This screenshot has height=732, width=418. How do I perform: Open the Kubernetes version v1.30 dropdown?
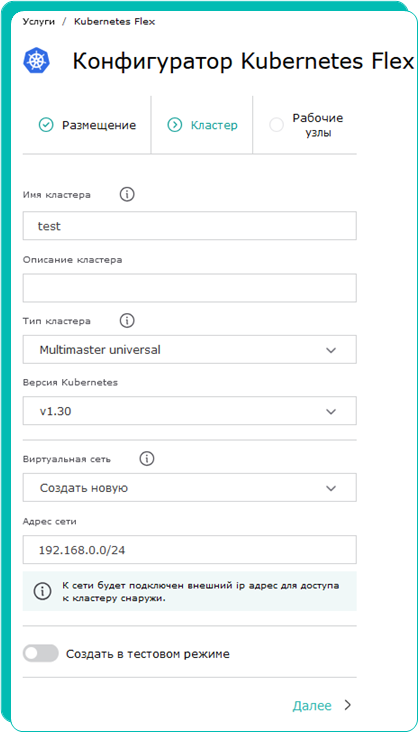[190, 411]
